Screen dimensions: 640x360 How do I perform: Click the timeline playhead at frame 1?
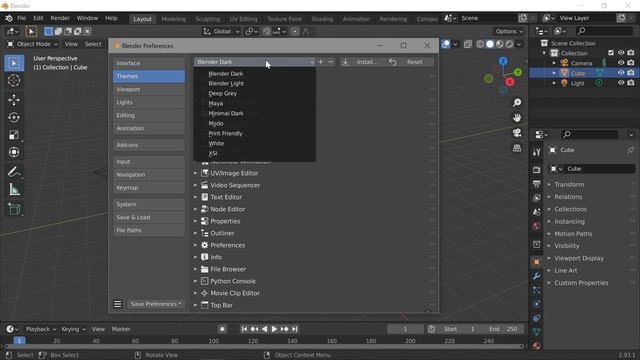[x=19, y=340]
